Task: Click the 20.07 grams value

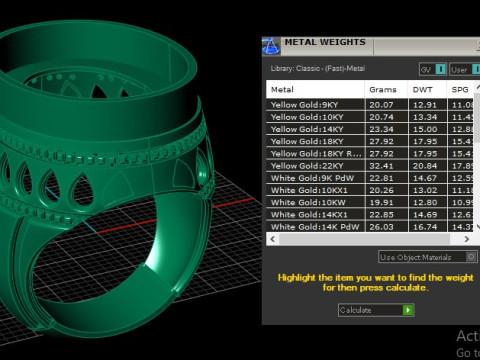Action: click(381, 105)
